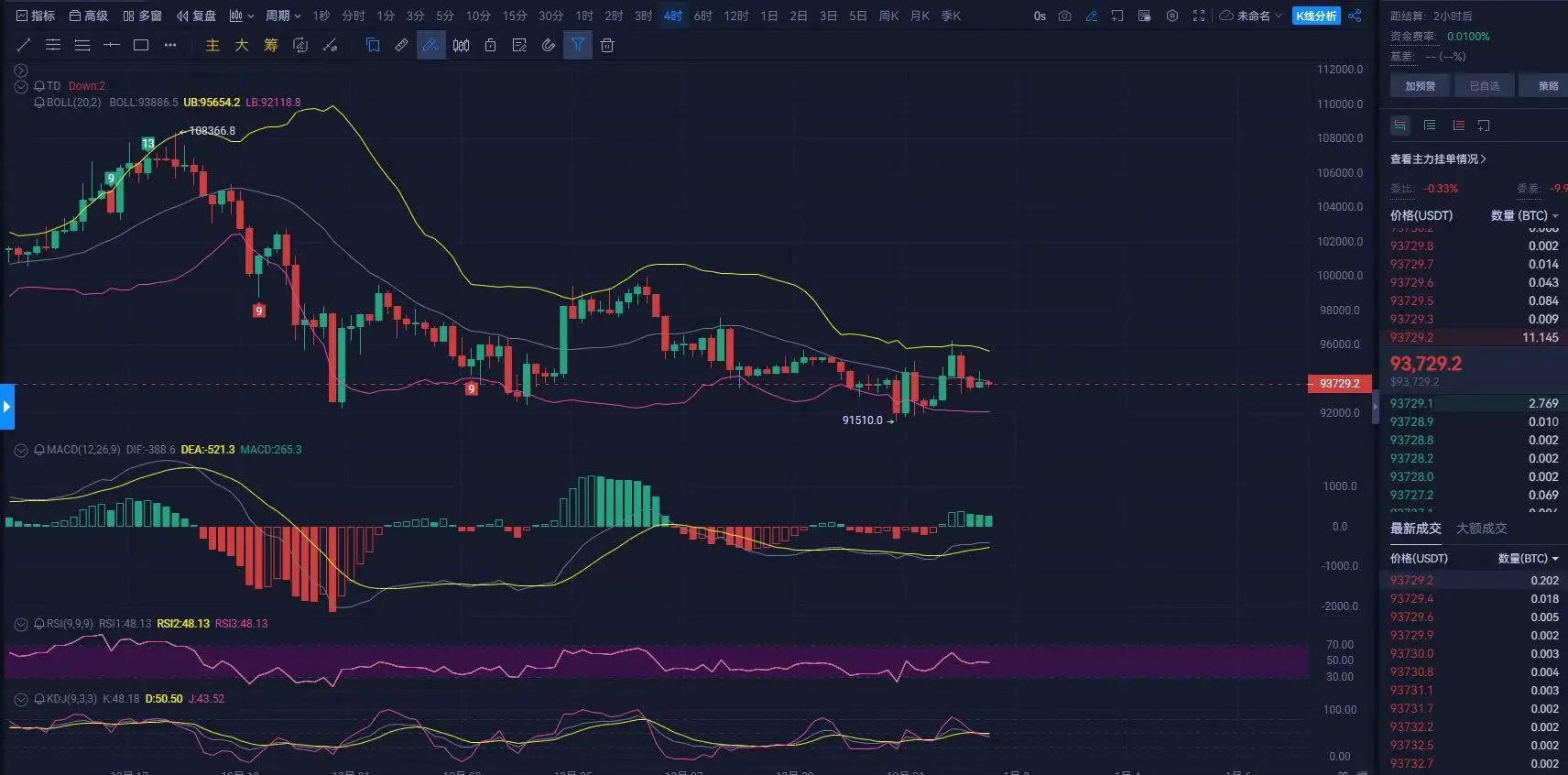Click the small arrow circle above TD panel
This screenshot has width=1568, height=775.
coord(21,71)
